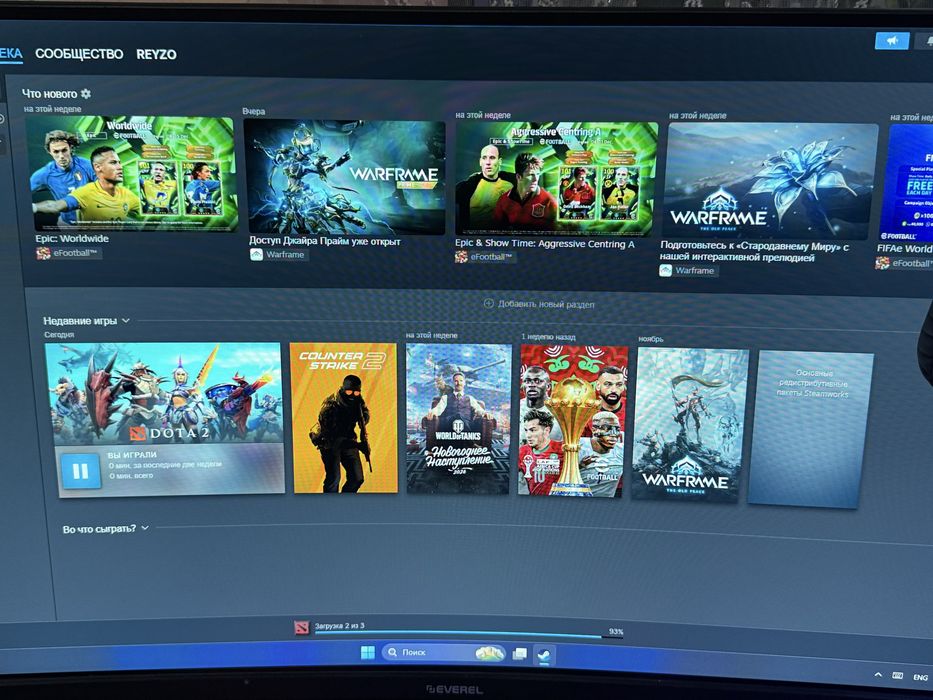Screen dimensions: 933x700
Task: Open the Epic: Worldwide news image
Action: click(x=134, y=174)
